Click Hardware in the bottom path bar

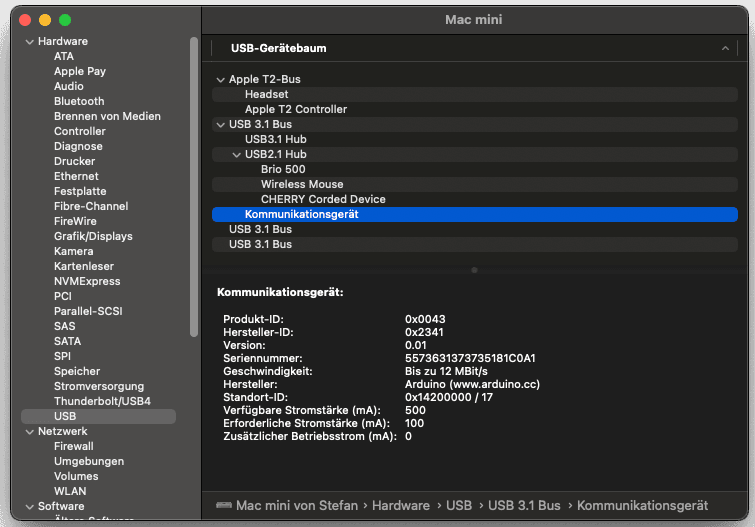point(400,506)
